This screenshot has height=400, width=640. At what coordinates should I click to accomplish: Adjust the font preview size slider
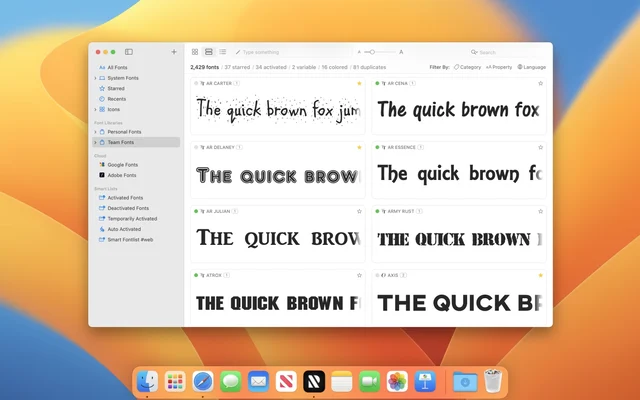coord(372,52)
